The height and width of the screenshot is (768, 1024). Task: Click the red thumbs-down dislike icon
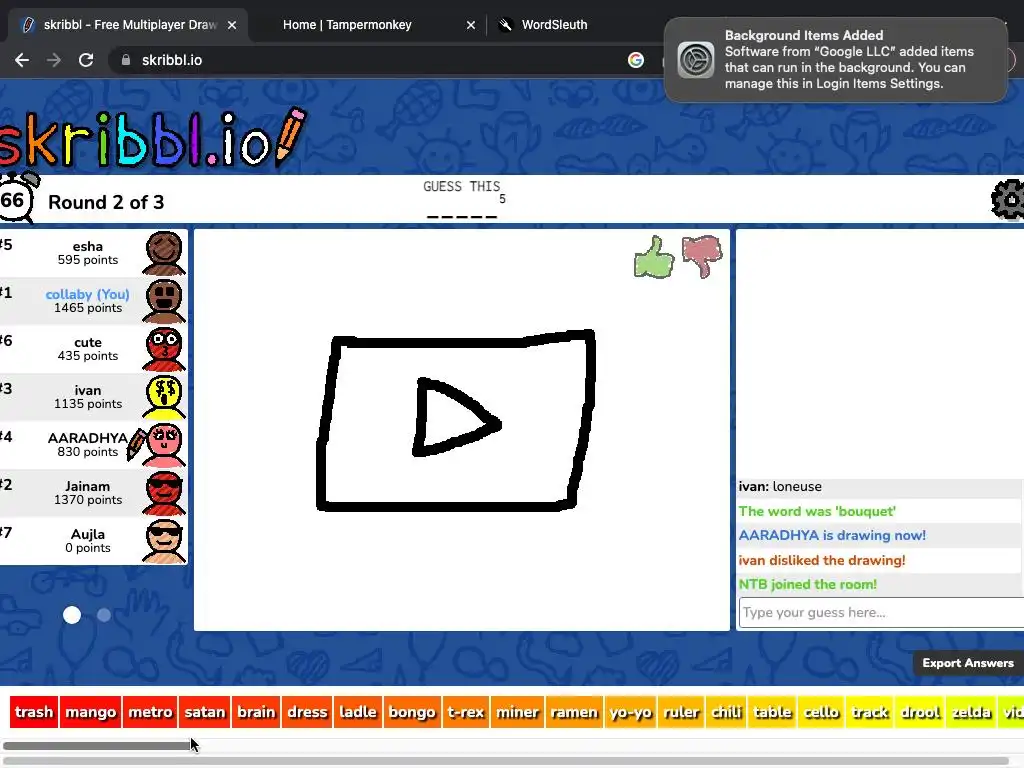point(702,256)
